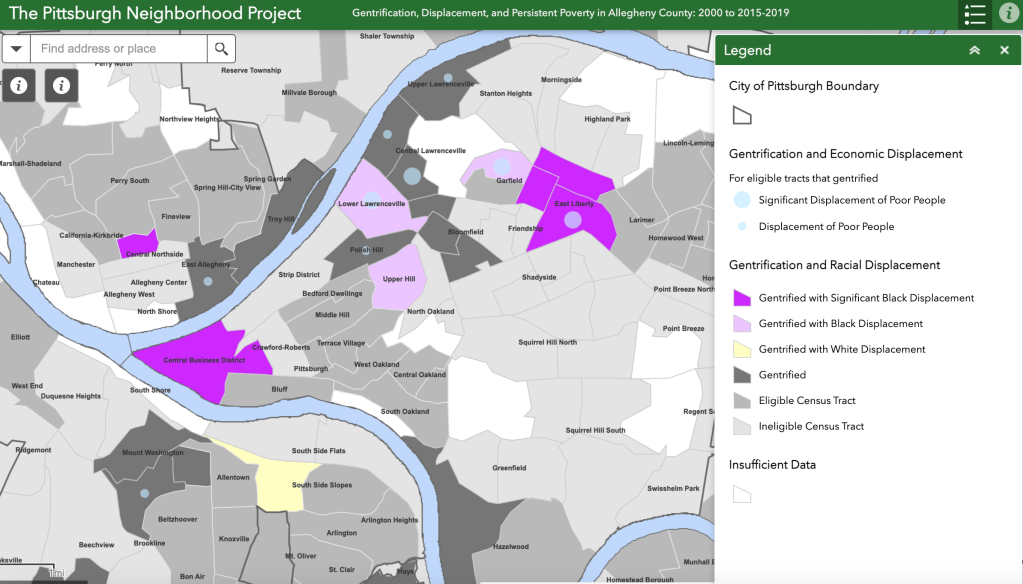Open the first info button below the search bar
Image resolution: width=1023 pixels, height=584 pixels.
[x=18, y=86]
